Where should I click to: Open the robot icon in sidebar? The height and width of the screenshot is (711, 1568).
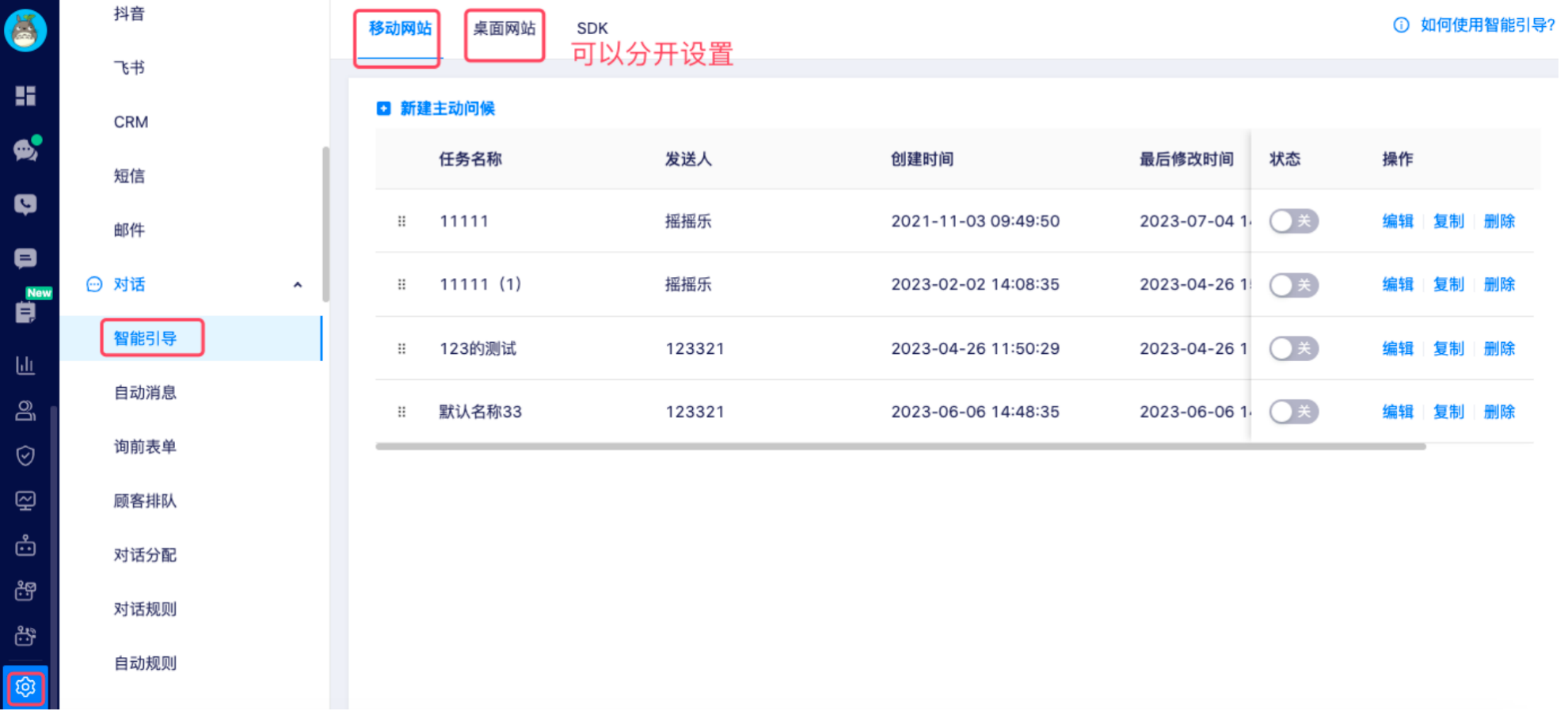click(25, 546)
